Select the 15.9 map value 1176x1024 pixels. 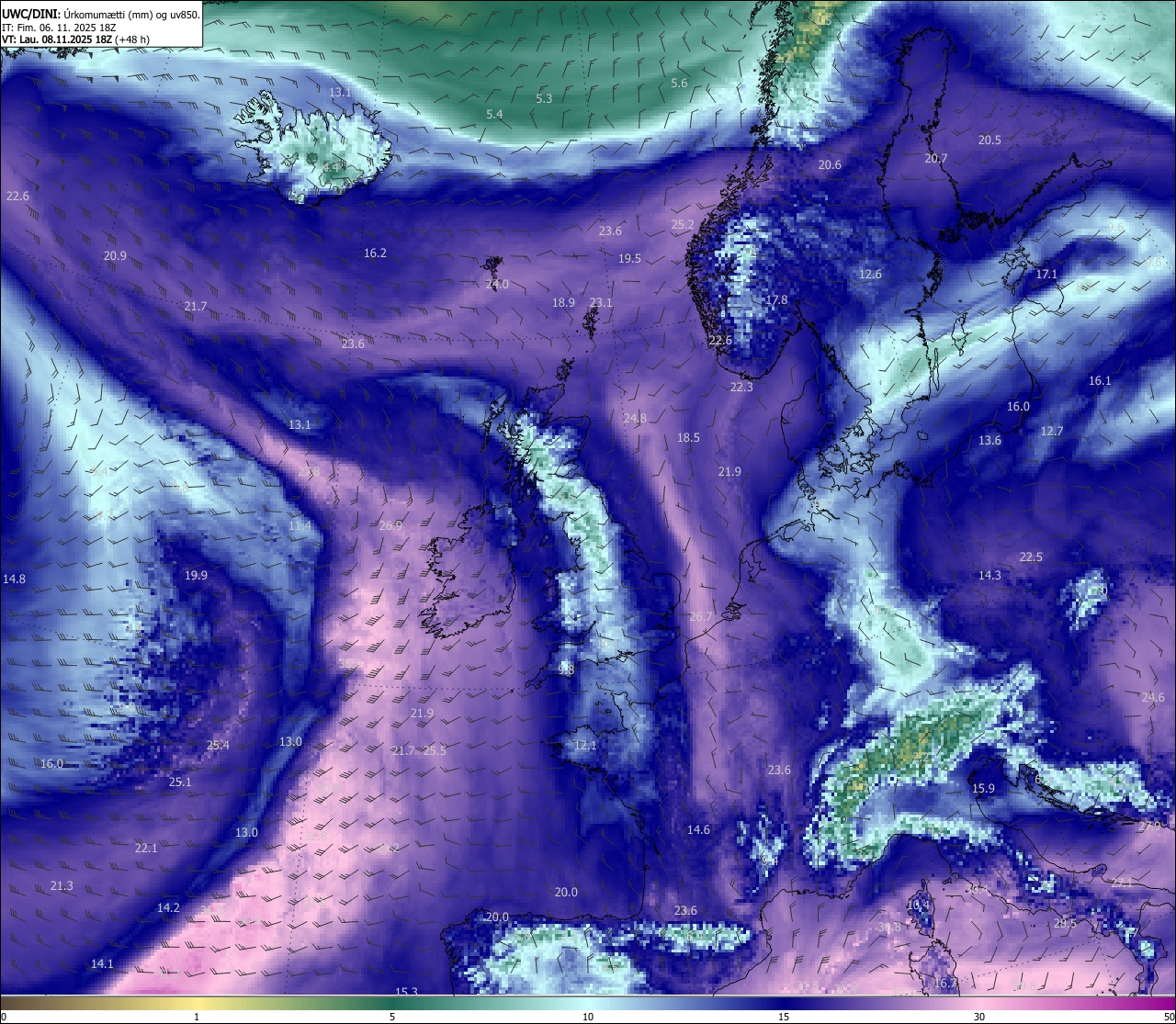(983, 789)
